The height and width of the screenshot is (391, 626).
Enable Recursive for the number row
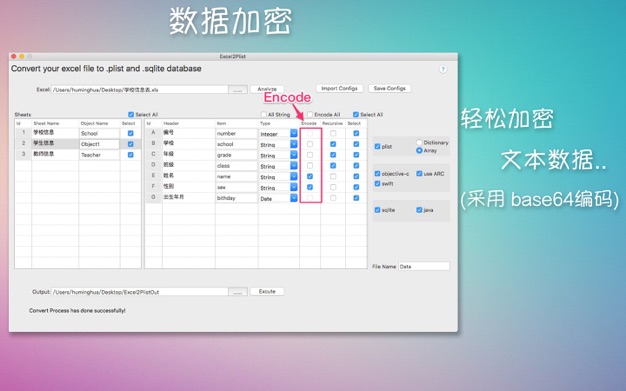[x=333, y=133]
